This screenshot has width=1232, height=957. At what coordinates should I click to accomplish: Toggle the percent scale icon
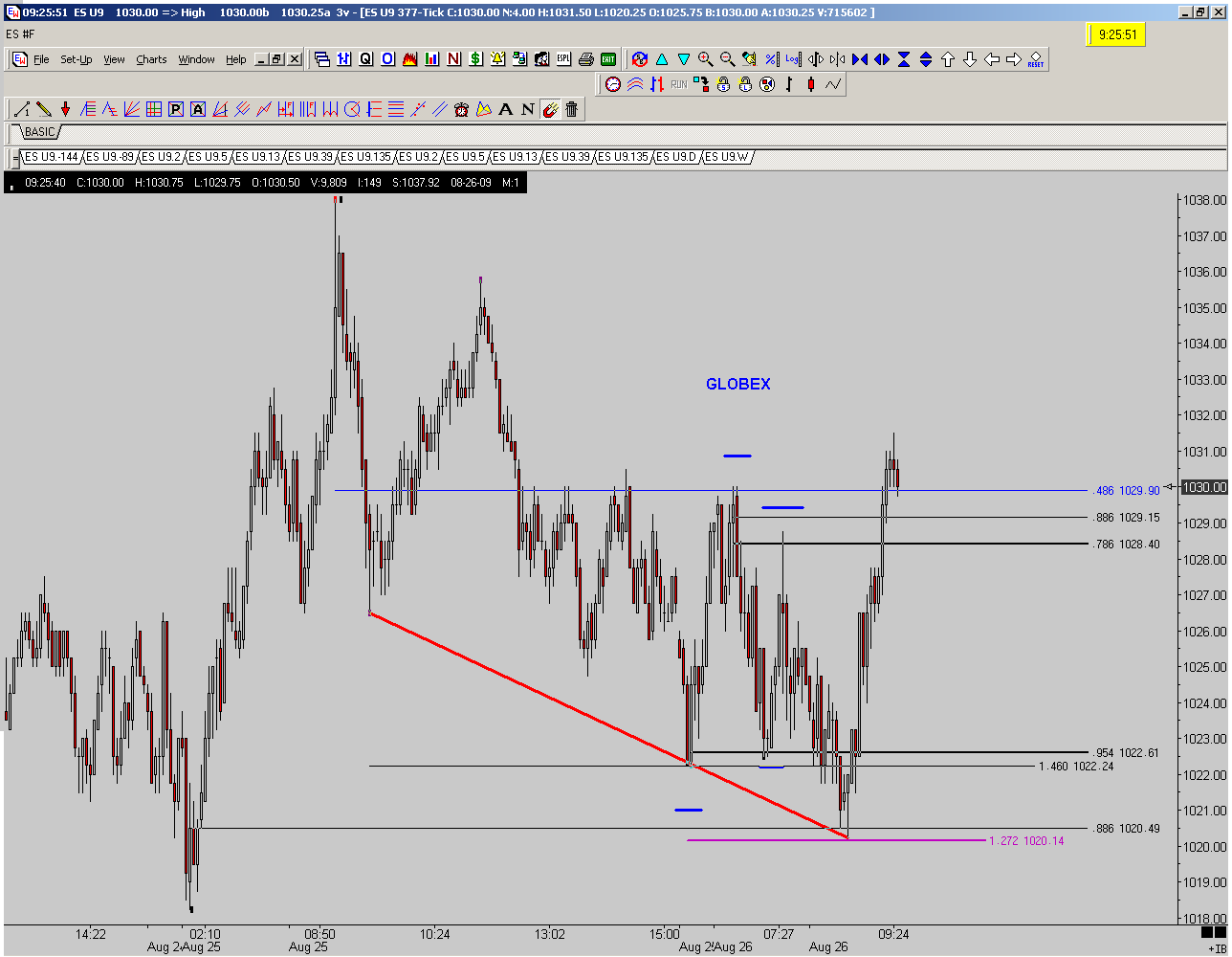771,59
